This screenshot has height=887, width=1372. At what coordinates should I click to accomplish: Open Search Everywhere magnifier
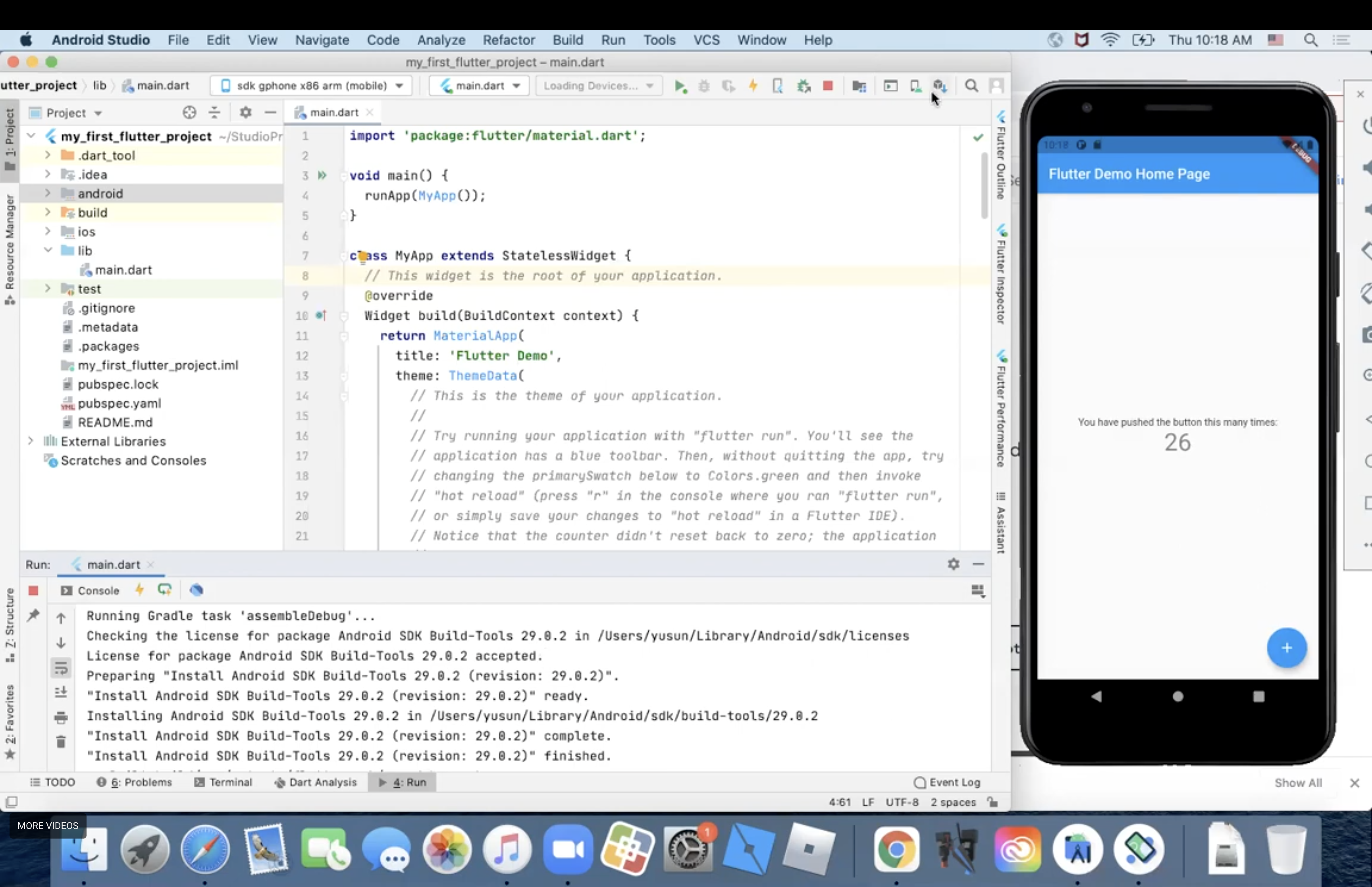[x=971, y=85]
